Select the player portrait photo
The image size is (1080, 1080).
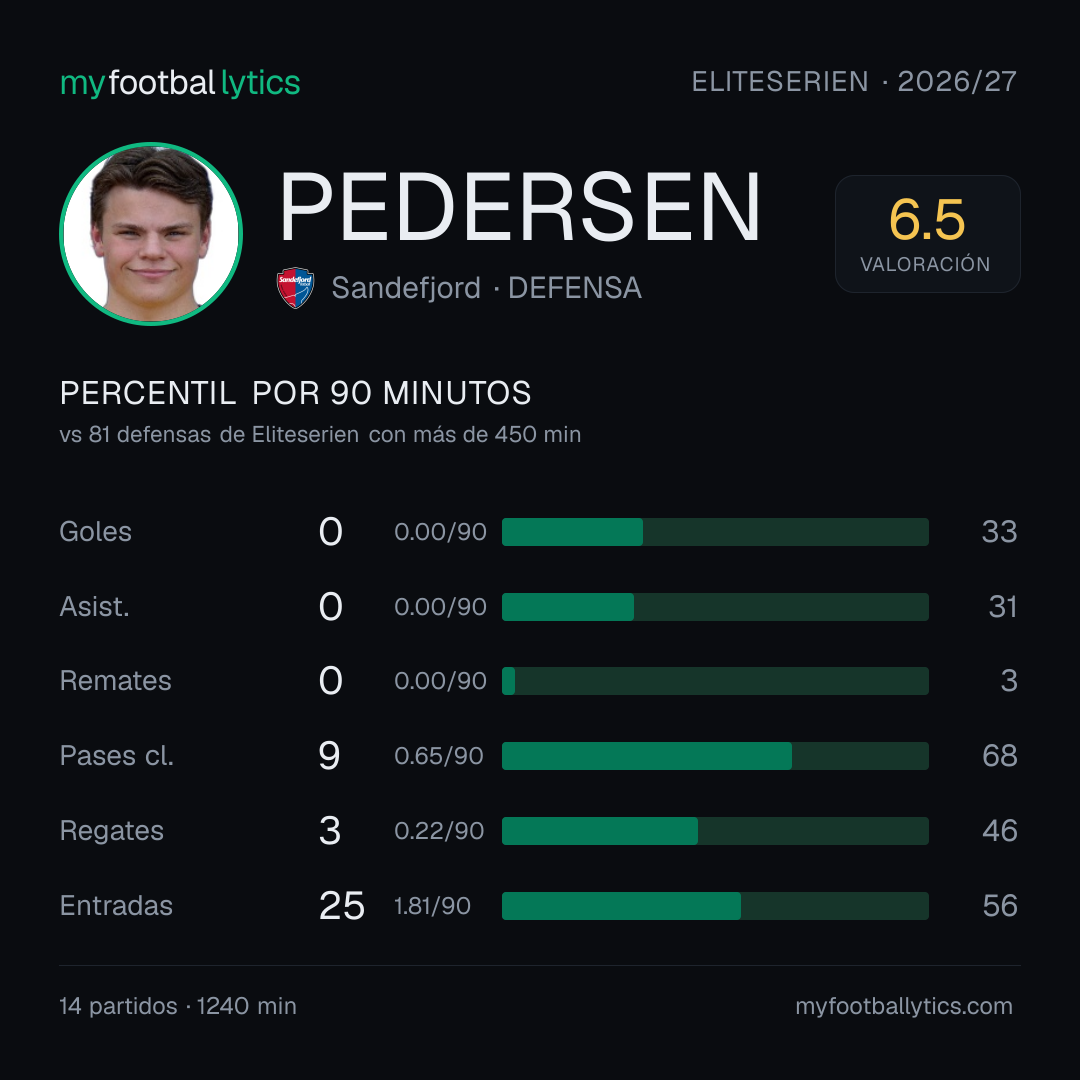pos(152,233)
